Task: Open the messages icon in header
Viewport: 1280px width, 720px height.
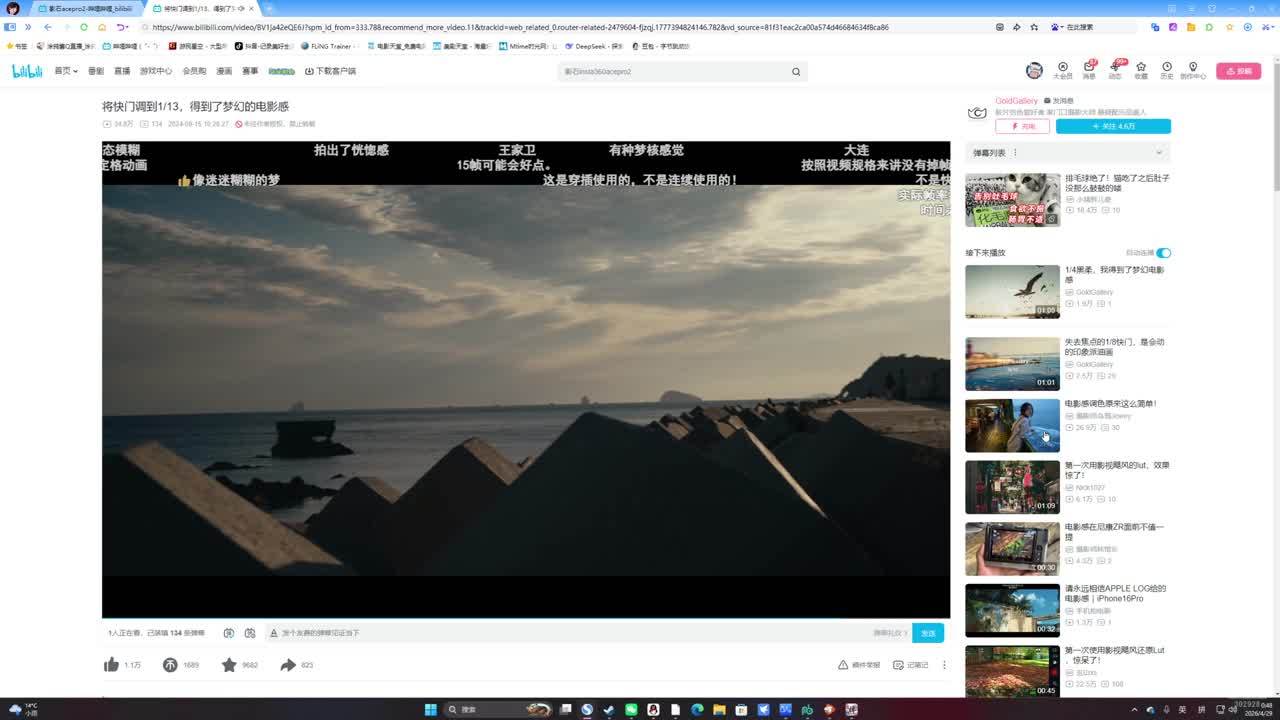Action: click(1089, 69)
